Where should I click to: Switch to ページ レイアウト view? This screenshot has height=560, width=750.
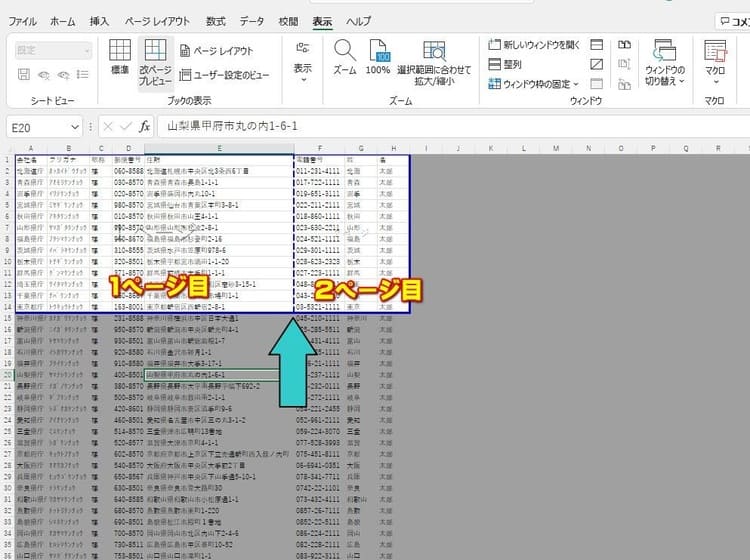pyautogui.click(x=216, y=51)
